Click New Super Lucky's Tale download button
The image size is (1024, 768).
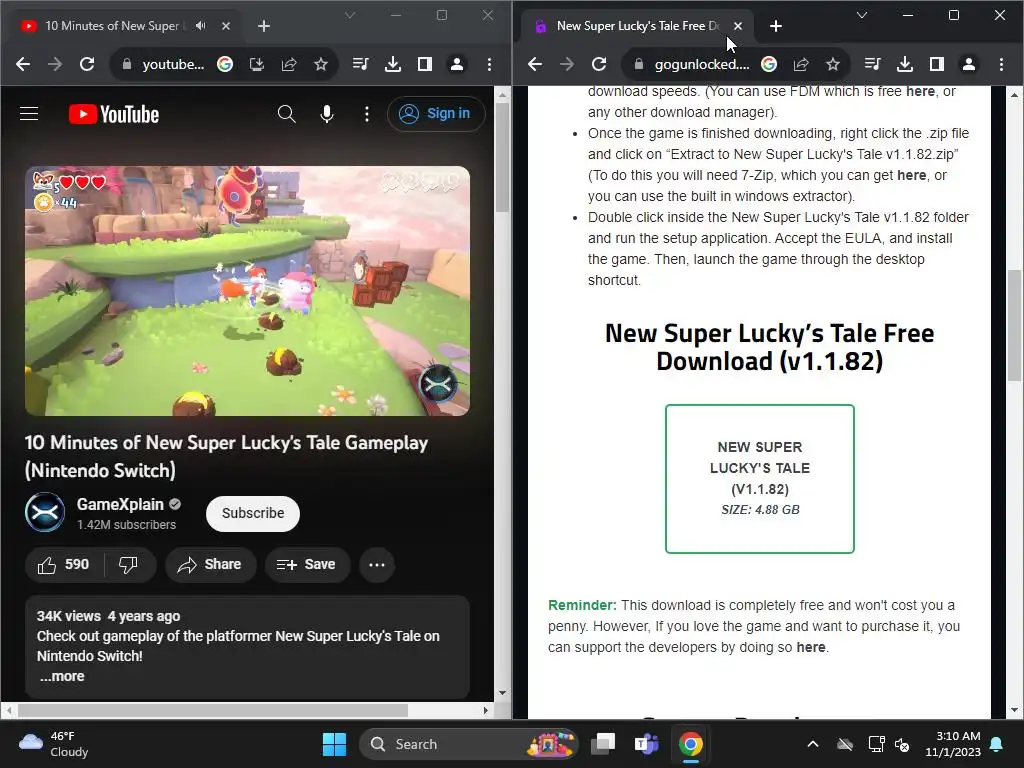pos(760,479)
